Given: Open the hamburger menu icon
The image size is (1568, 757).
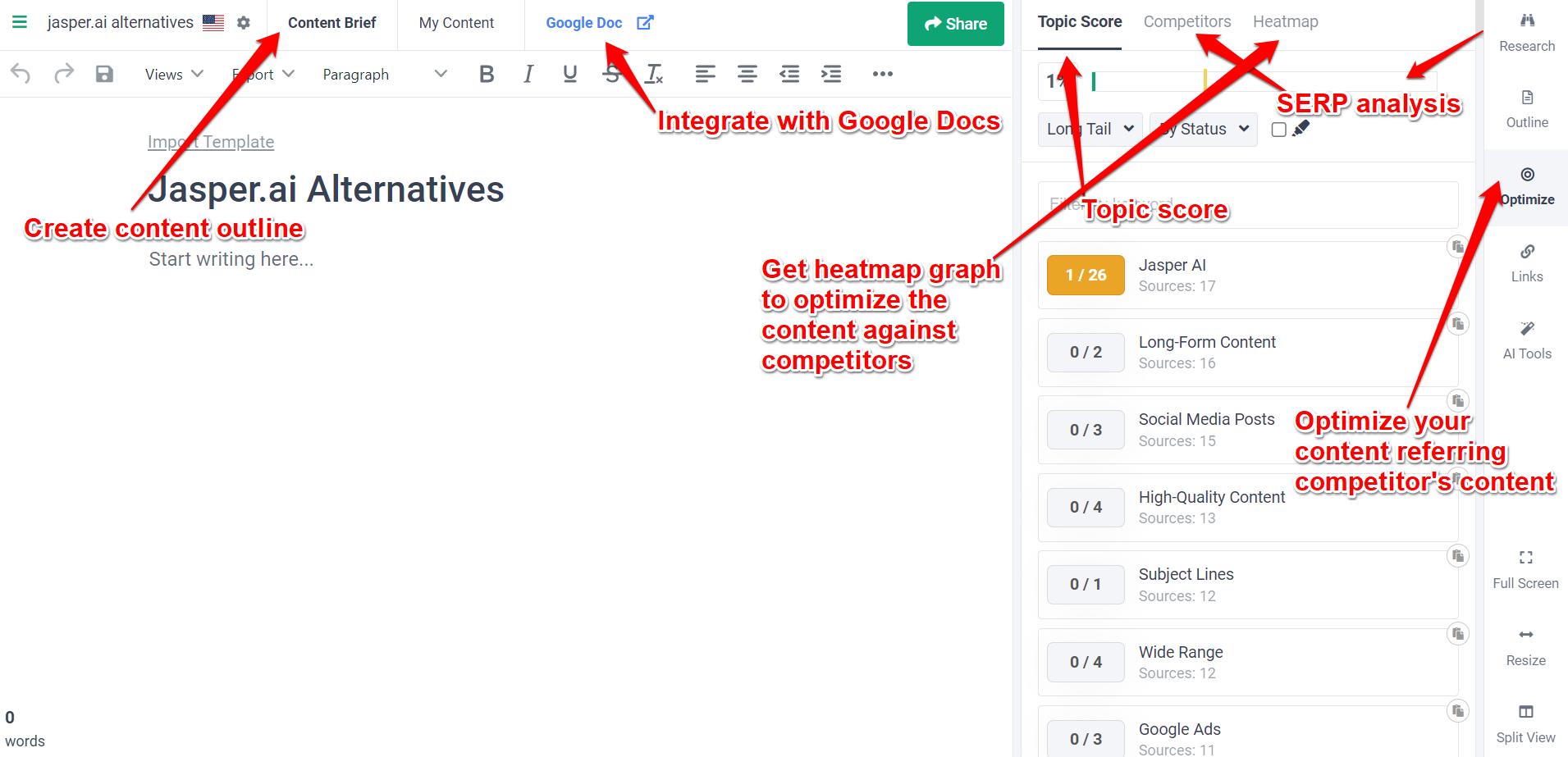Looking at the screenshot, I should click(20, 22).
